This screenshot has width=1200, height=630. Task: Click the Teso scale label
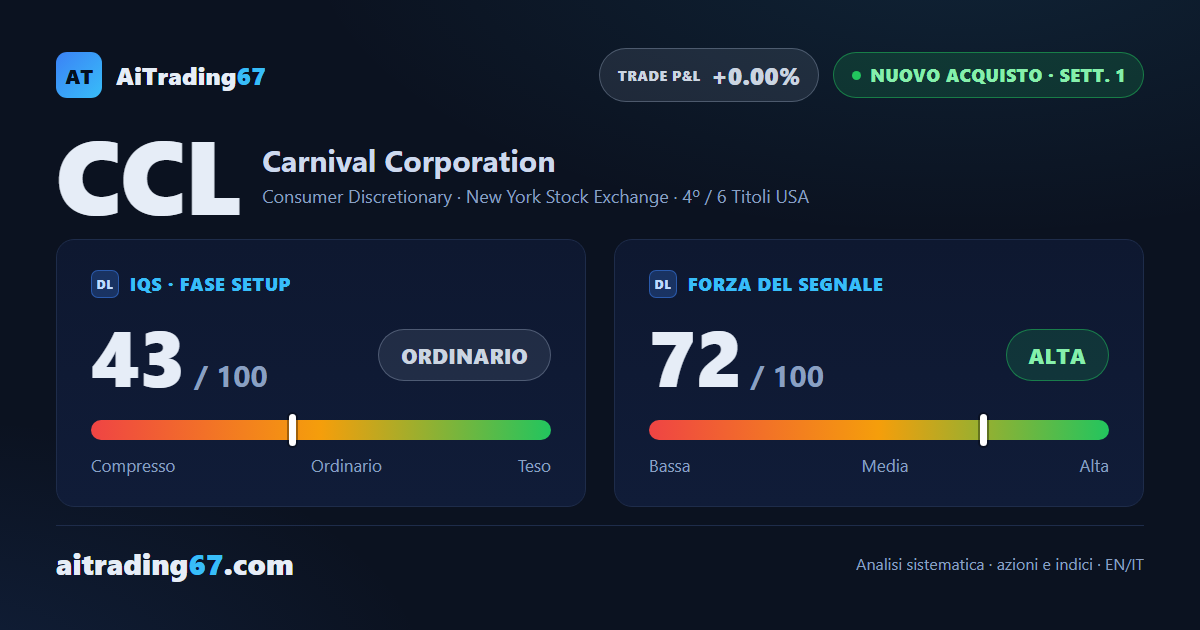coord(534,466)
